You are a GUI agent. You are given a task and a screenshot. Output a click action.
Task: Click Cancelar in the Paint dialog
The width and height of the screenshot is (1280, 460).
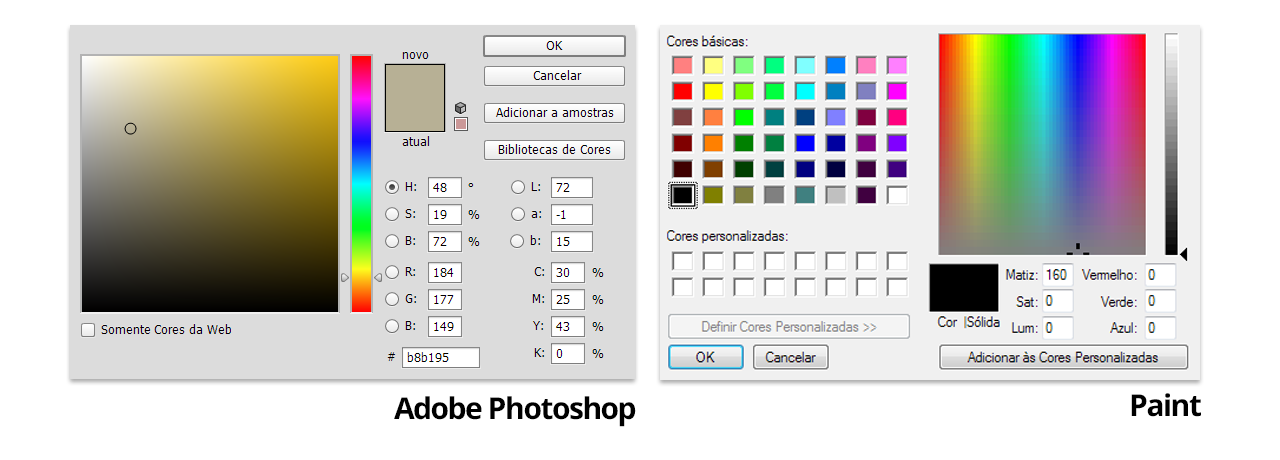(x=791, y=357)
